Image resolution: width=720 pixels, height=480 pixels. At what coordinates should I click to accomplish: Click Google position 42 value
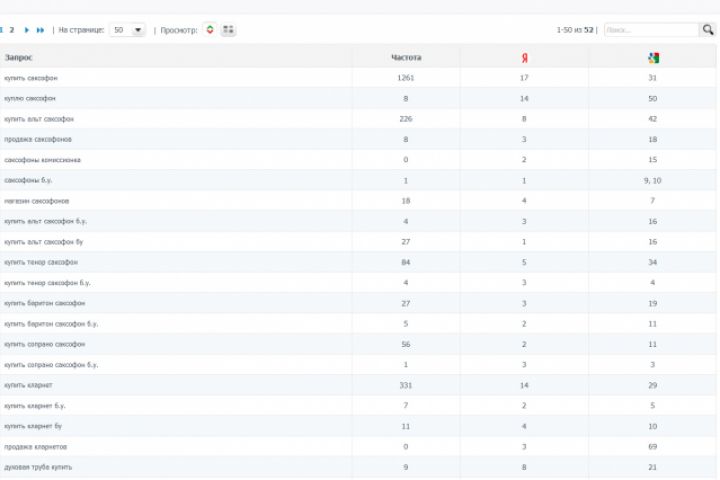652,119
